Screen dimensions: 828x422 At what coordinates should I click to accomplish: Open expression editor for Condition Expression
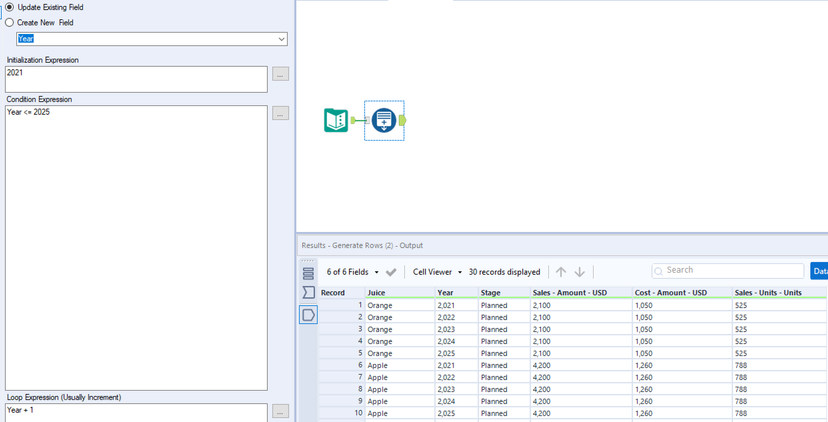[280, 113]
